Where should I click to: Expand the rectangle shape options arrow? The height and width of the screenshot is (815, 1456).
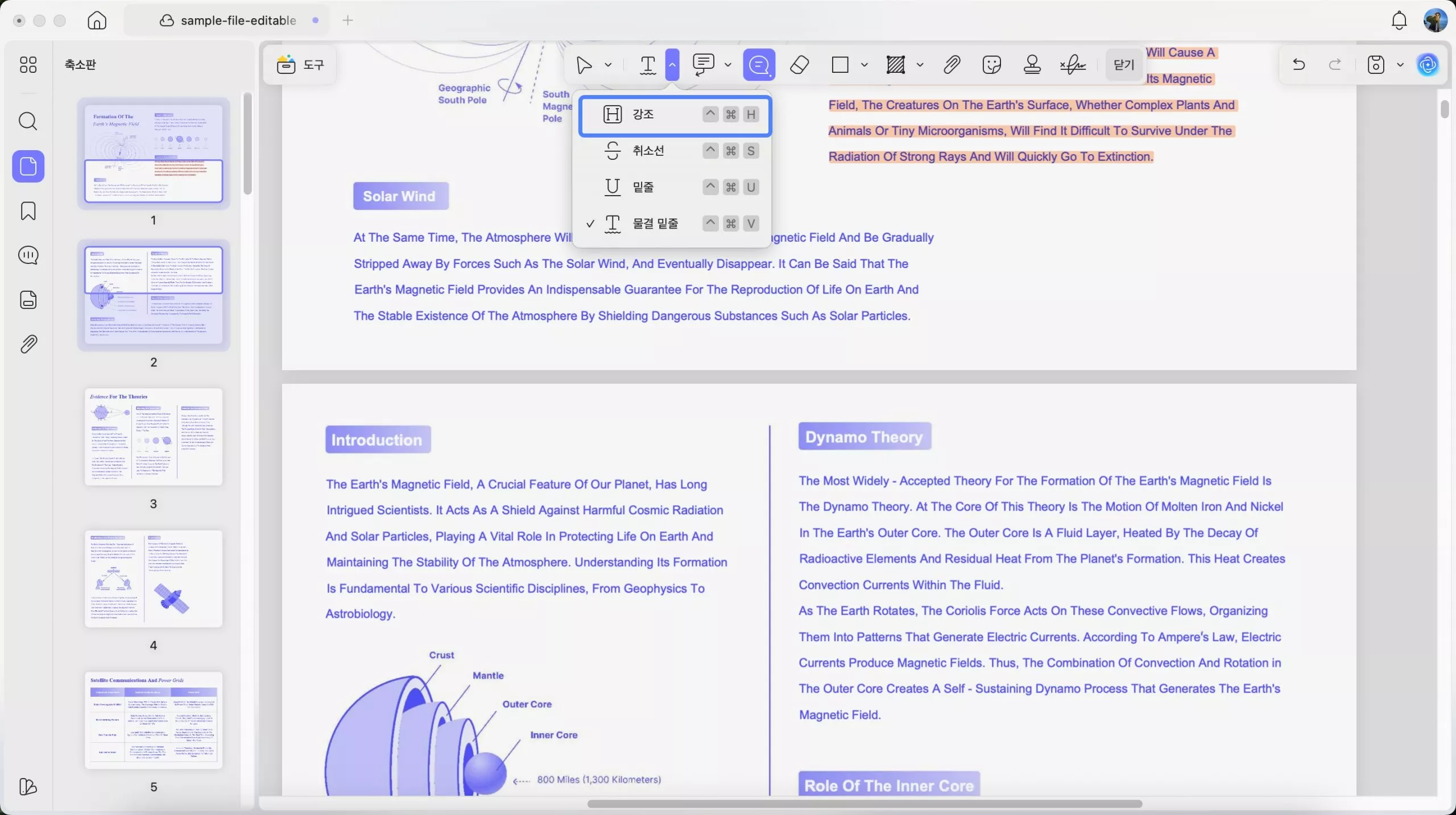click(x=864, y=65)
